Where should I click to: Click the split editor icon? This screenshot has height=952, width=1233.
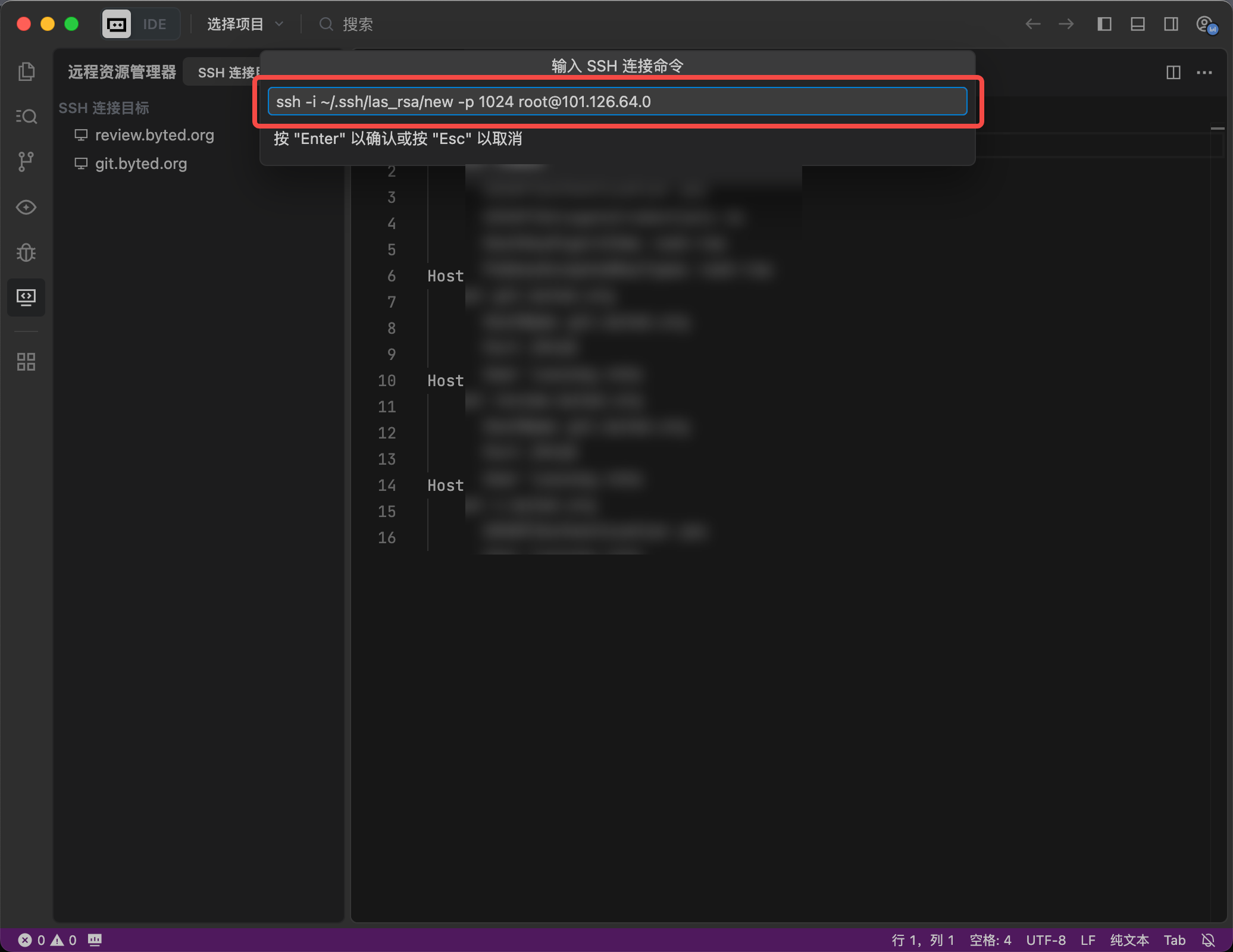click(1173, 73)
